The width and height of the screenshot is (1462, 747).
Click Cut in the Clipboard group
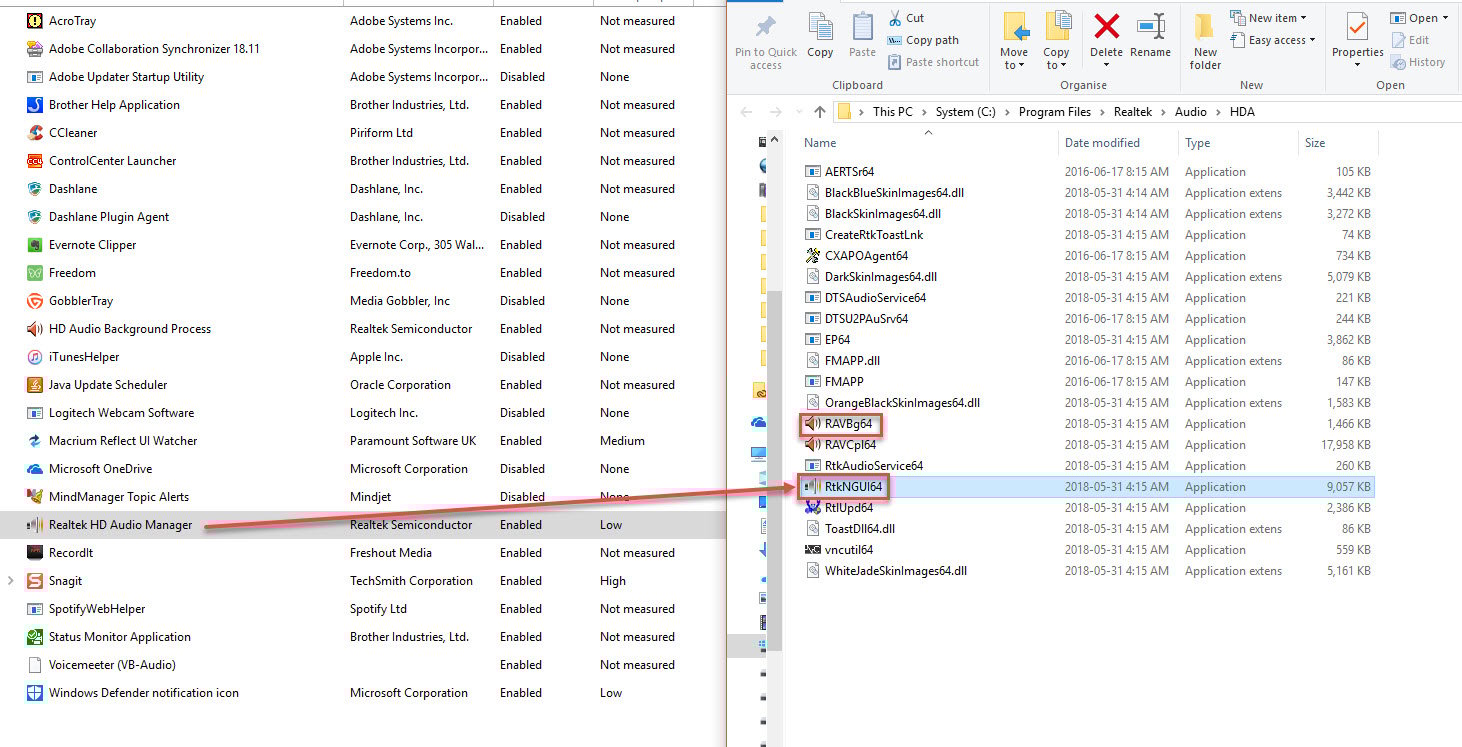pyautogui.click(x=906, y=18)
